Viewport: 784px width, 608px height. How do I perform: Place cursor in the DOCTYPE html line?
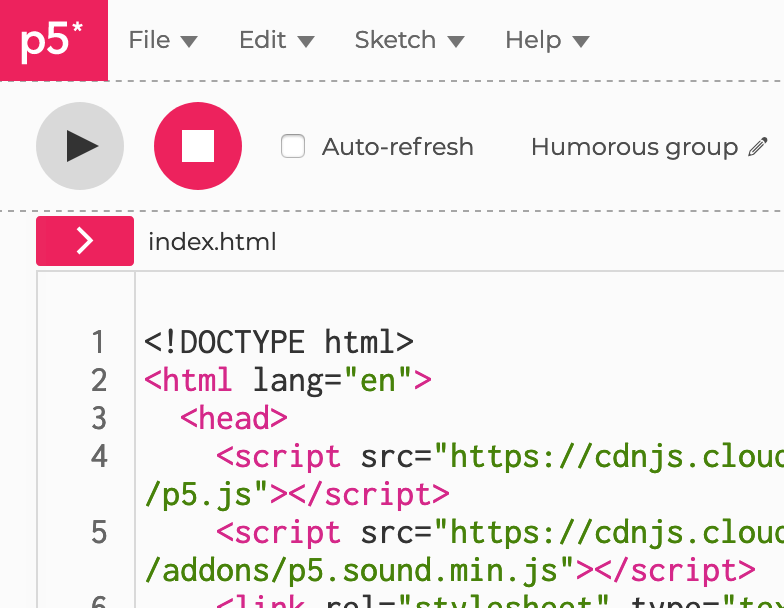tap(278, 343)
